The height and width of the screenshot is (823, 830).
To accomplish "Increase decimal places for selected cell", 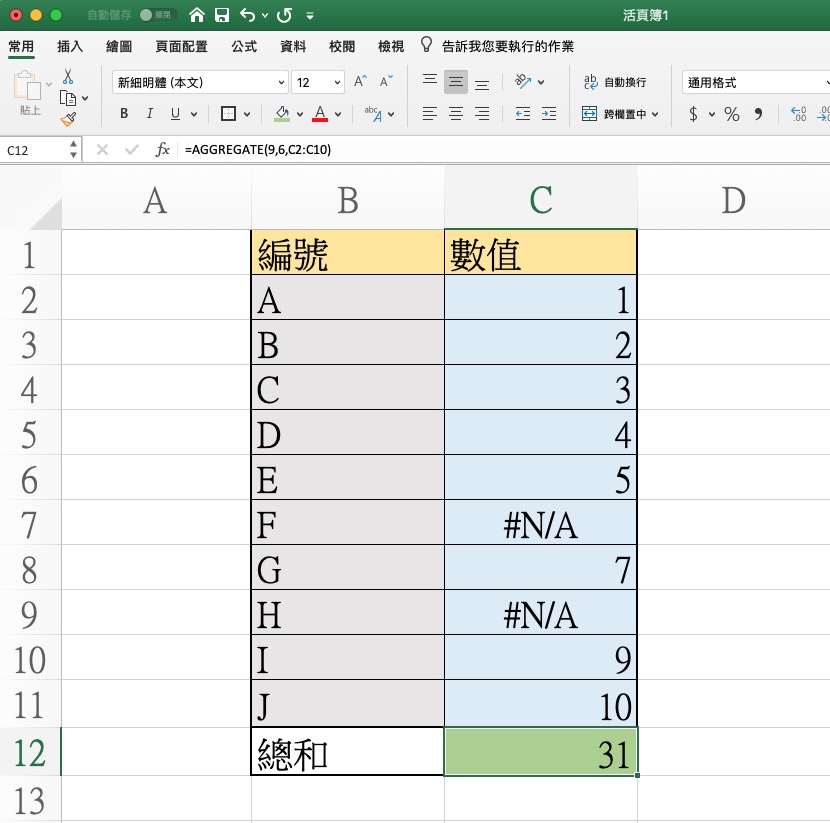I will [x=799, y=113].
